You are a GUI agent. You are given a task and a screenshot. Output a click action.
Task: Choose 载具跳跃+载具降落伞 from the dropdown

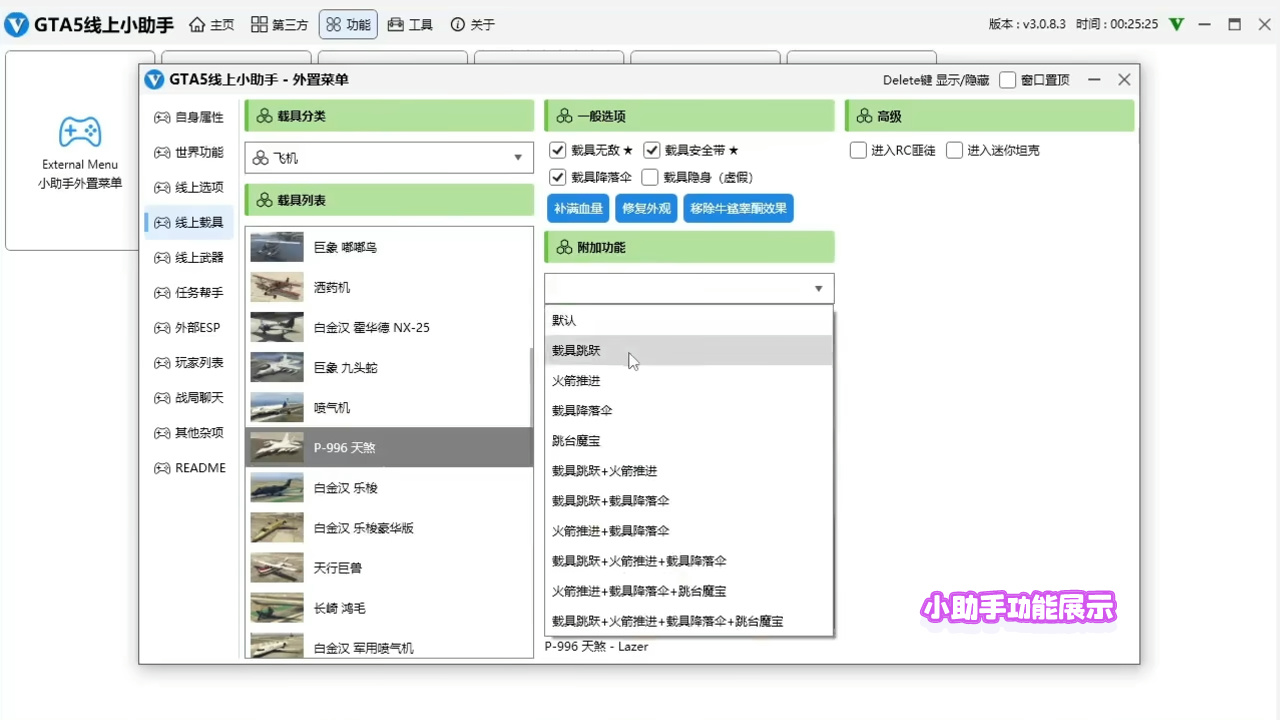pos(689,500)
